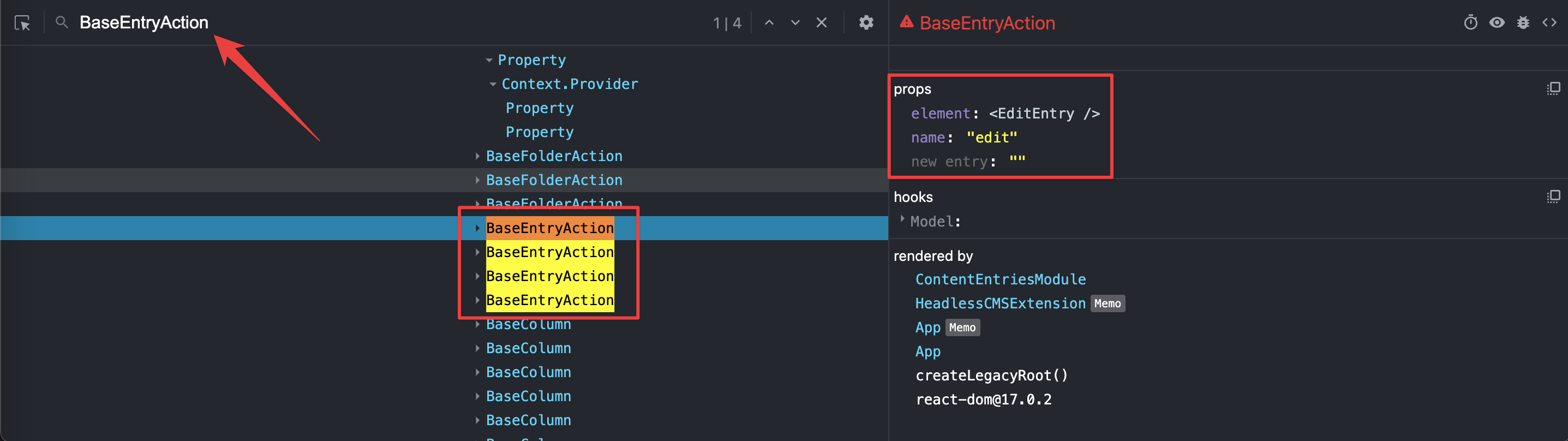1568x441 pixels.
Task: Expand the highlighted BaseFolderAction row
Action: coord(477,180)
